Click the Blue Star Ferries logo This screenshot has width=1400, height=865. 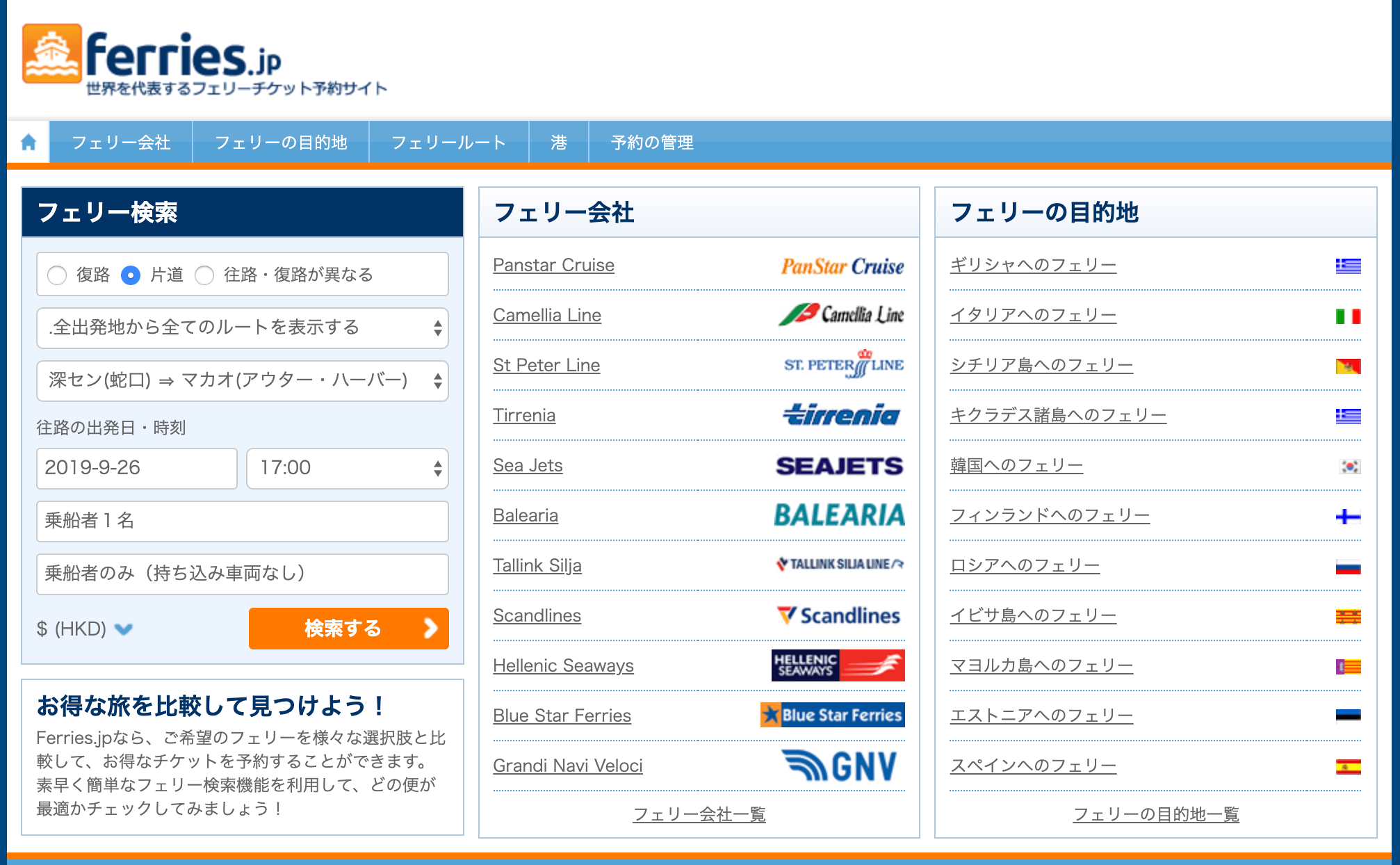pos(832,715)
